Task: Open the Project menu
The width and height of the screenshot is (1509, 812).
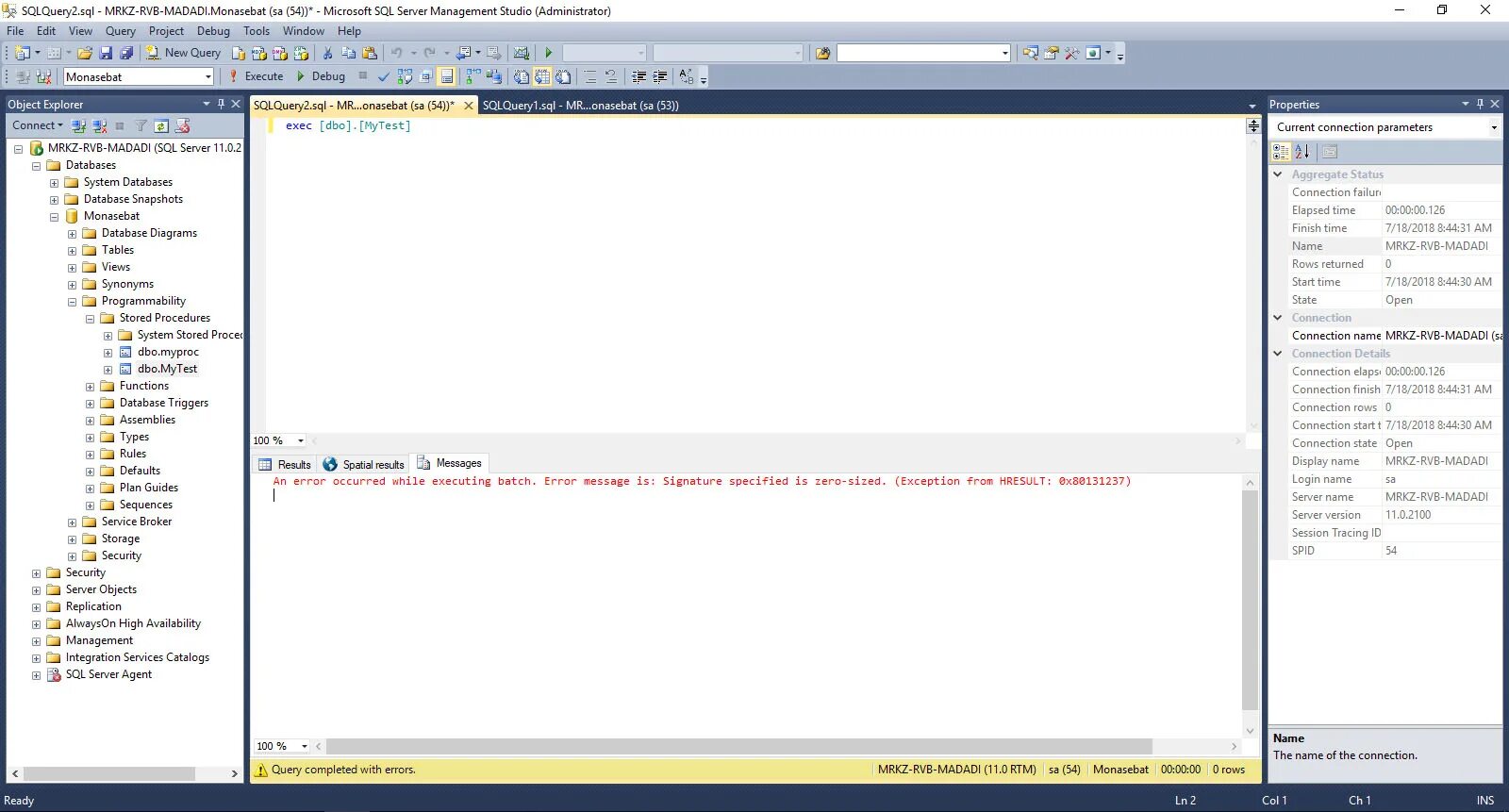Action: (166, 31)
